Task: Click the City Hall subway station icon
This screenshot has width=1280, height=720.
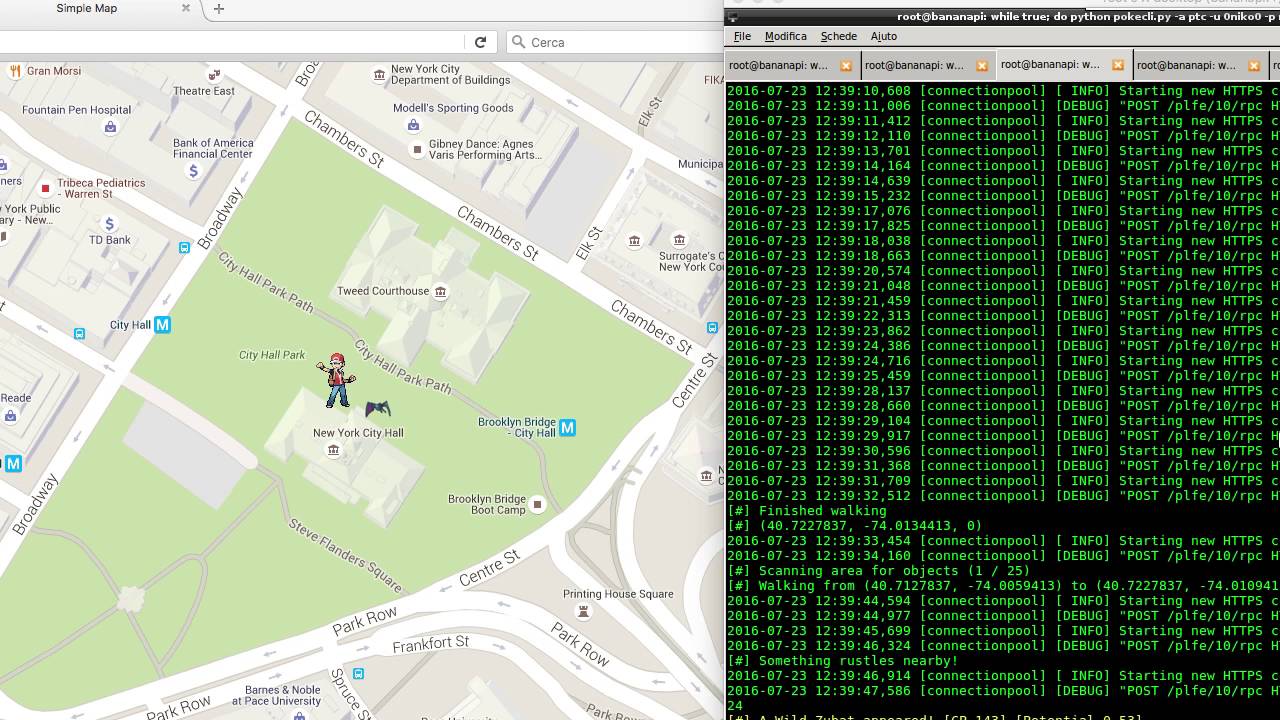Action: (163, 325)
